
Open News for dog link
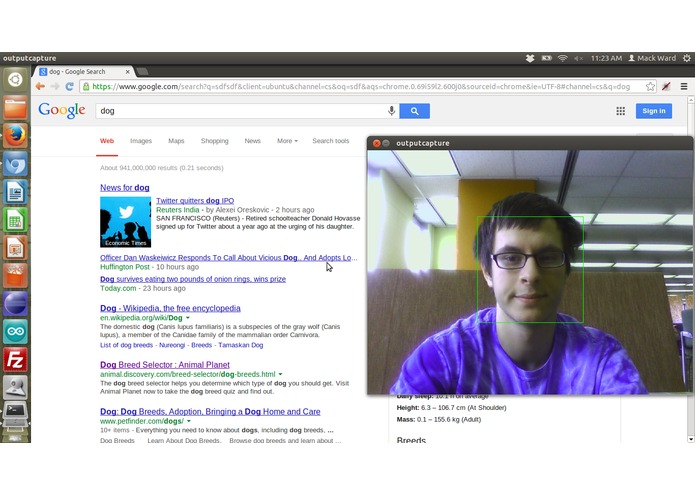tap(125, 187)
